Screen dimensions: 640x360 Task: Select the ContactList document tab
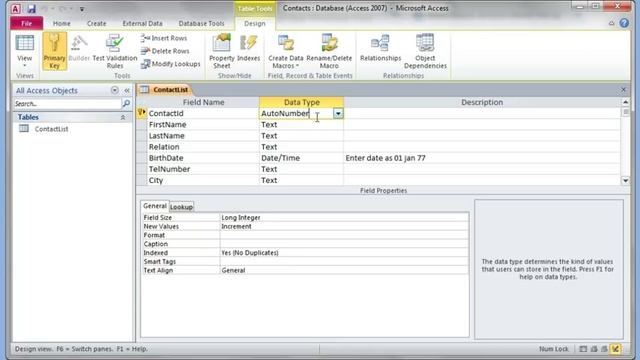[165, 90]
